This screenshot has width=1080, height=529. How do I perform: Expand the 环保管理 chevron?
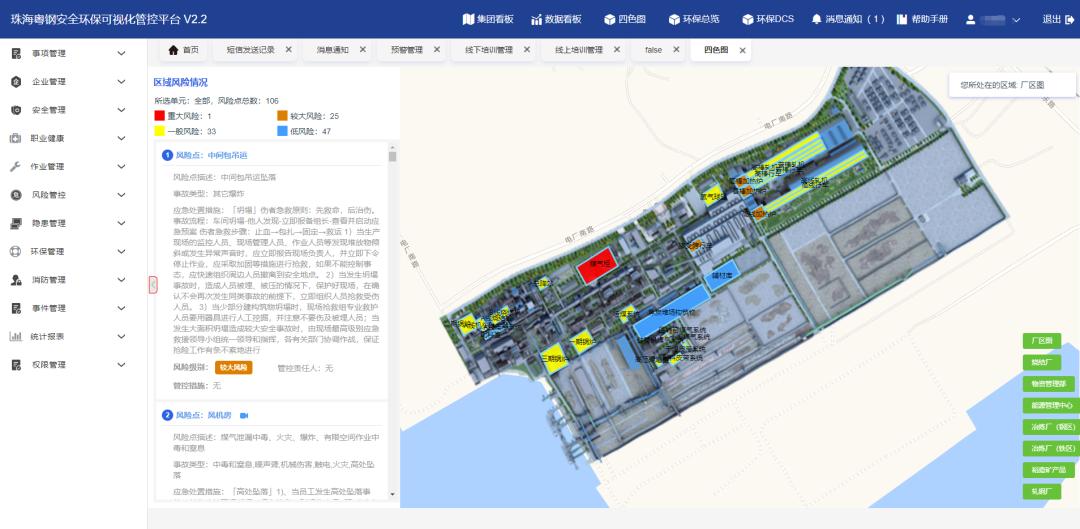[121, 251]
